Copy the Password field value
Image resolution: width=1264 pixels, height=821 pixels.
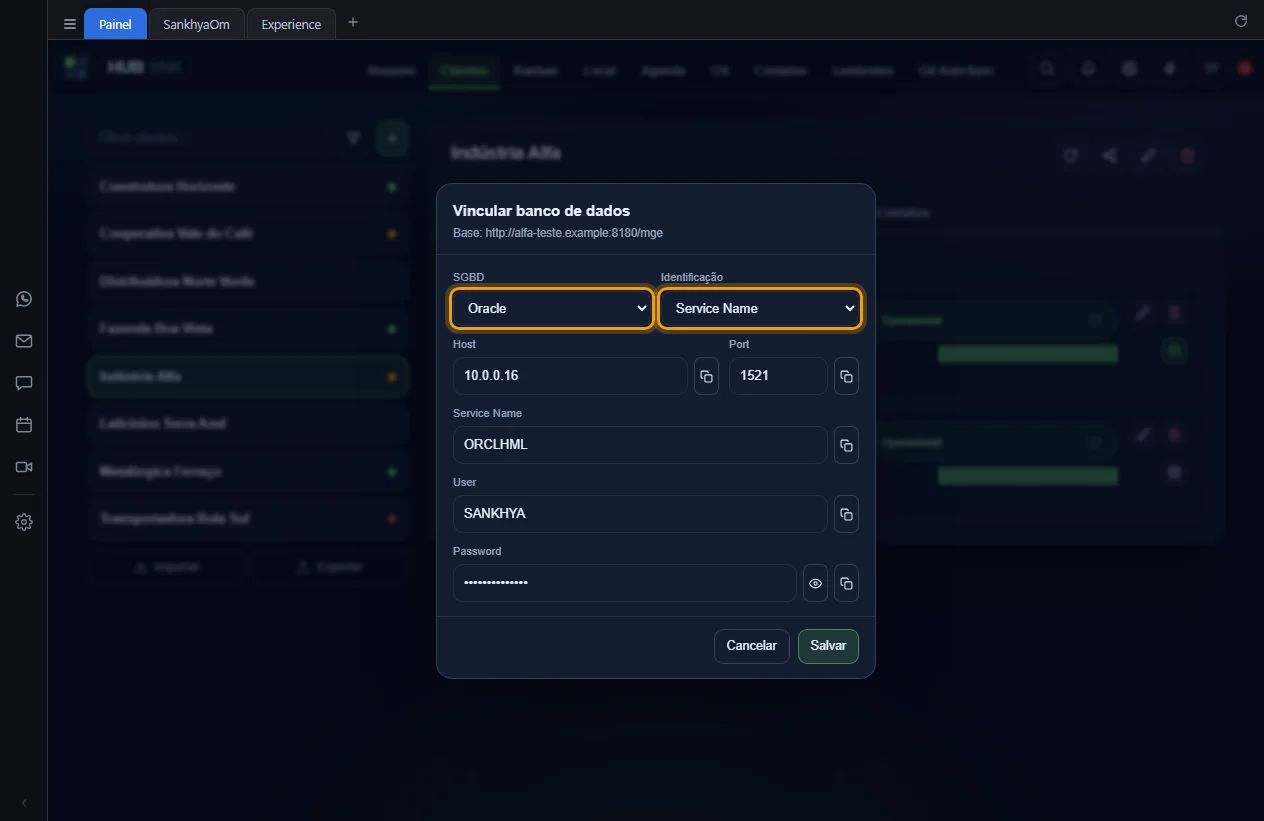(846, 583)
